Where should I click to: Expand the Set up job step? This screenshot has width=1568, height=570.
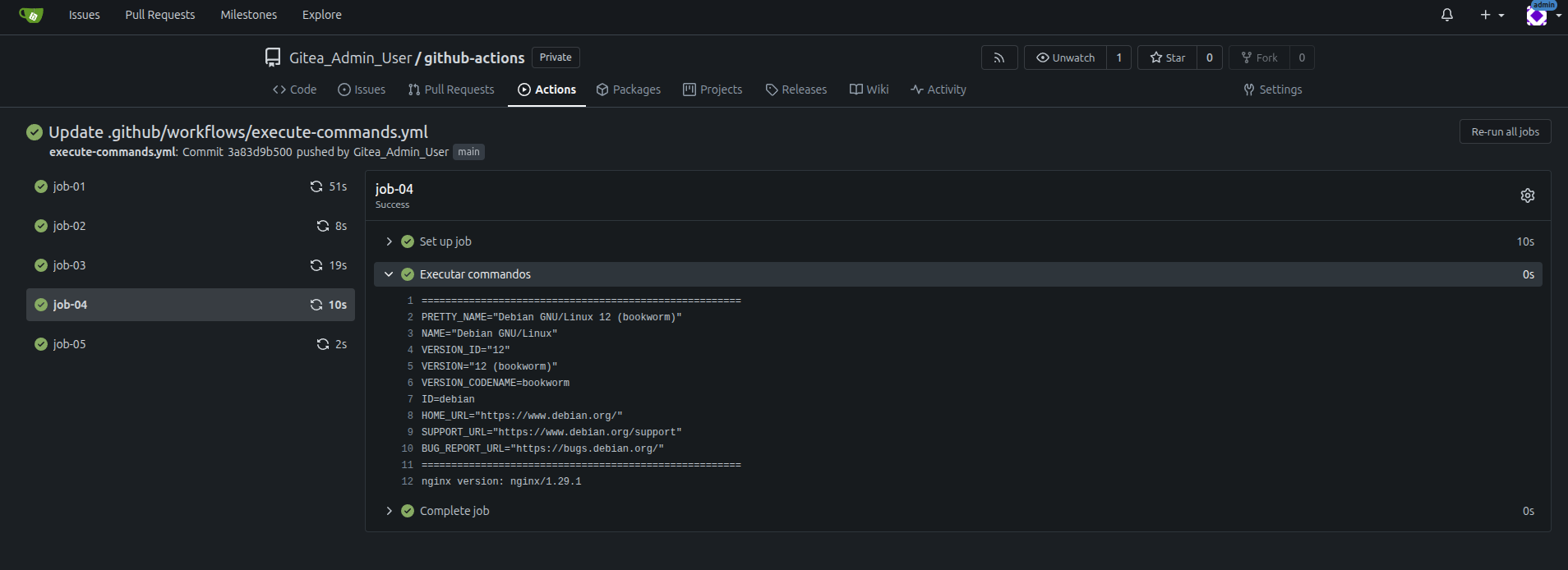coord(389,241)
